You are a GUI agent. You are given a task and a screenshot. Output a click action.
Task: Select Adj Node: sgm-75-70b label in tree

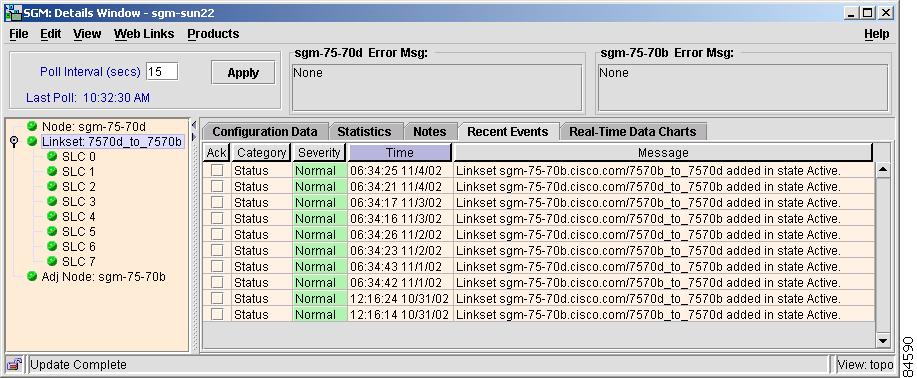[103, 276]
